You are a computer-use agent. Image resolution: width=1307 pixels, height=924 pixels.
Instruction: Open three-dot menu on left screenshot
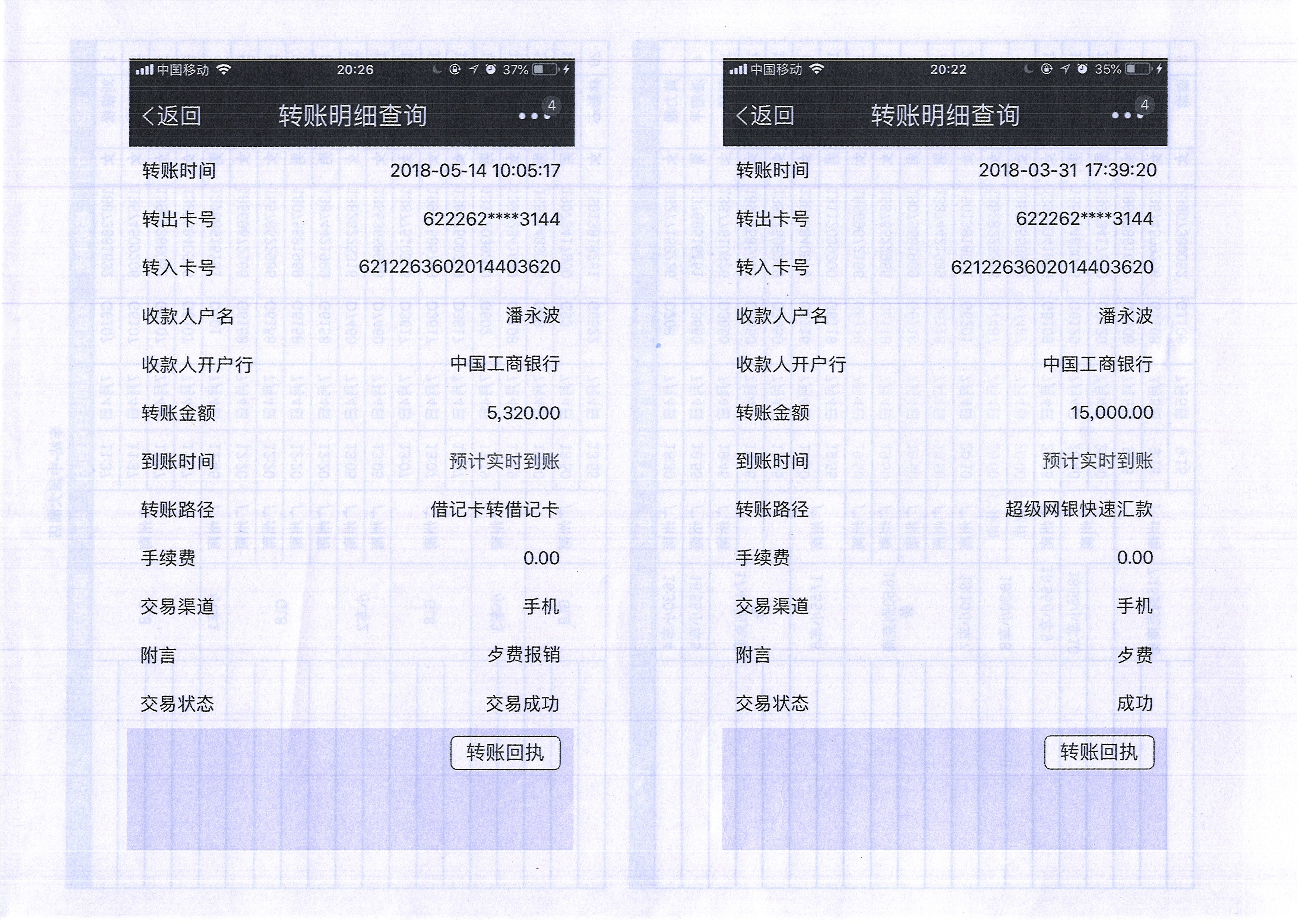tap(535, 116)
